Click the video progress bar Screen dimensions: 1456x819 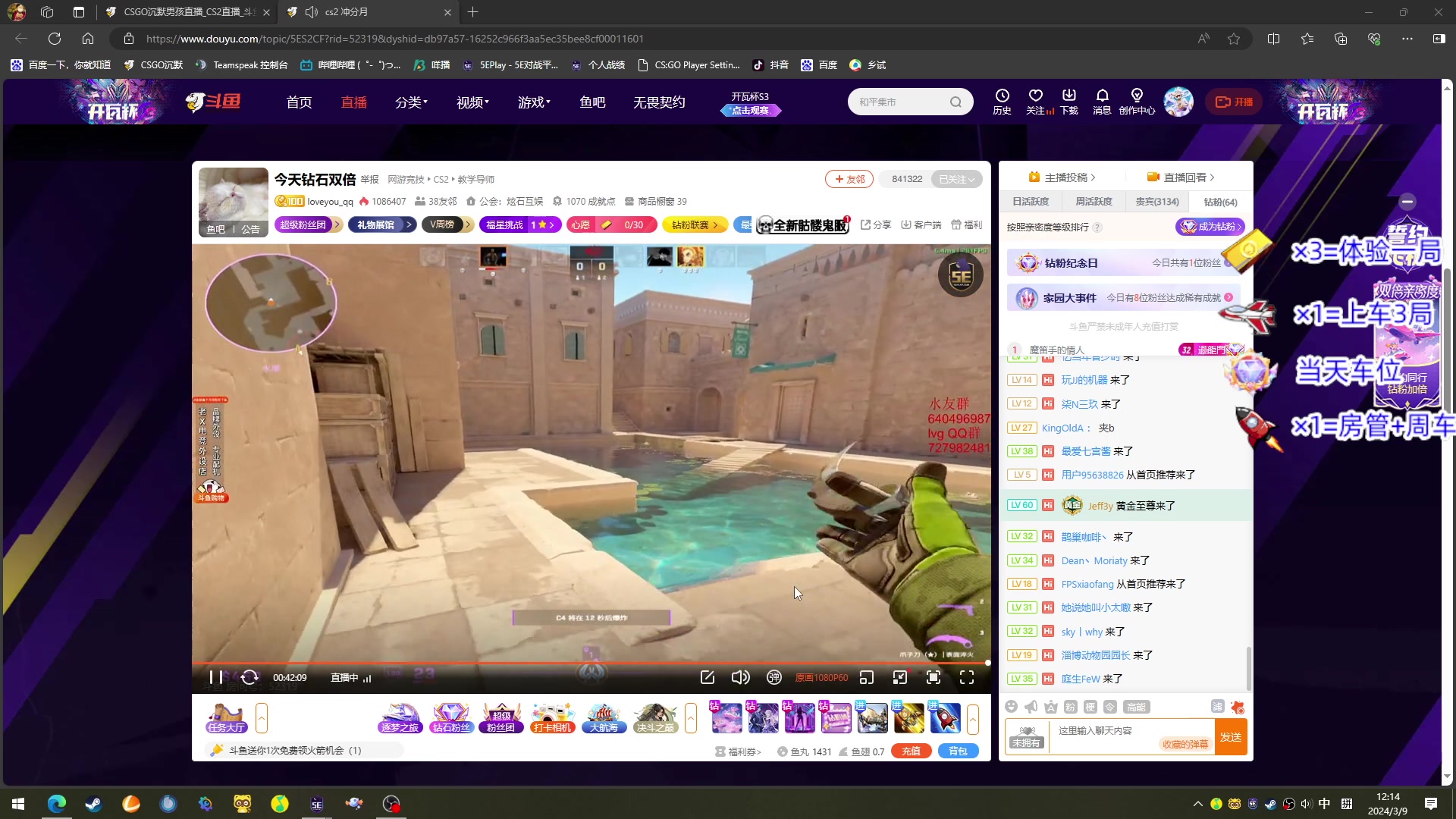point(591,663)
